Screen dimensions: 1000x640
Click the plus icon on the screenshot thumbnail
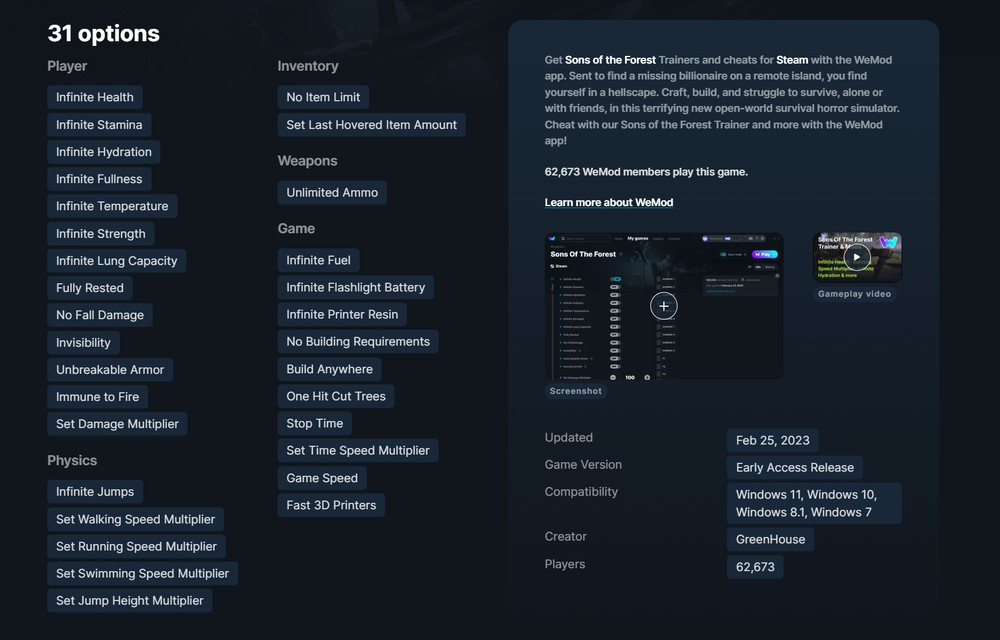click(x=663, y=306)
